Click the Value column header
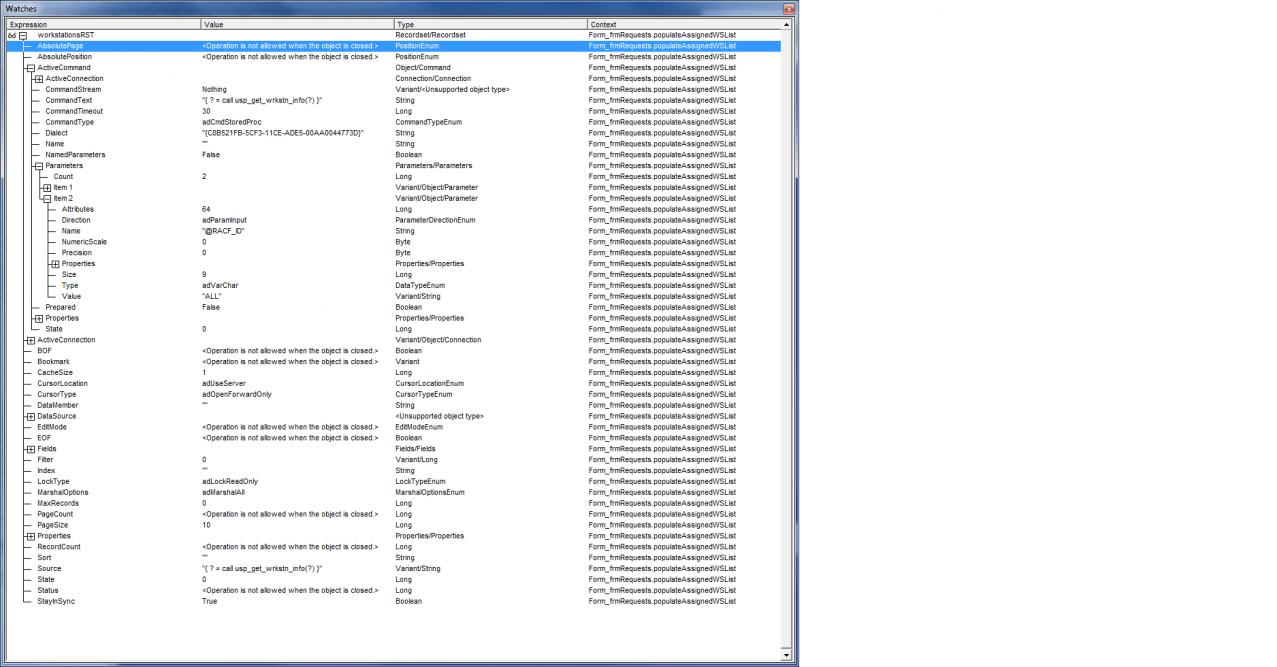 pos(297,24)
